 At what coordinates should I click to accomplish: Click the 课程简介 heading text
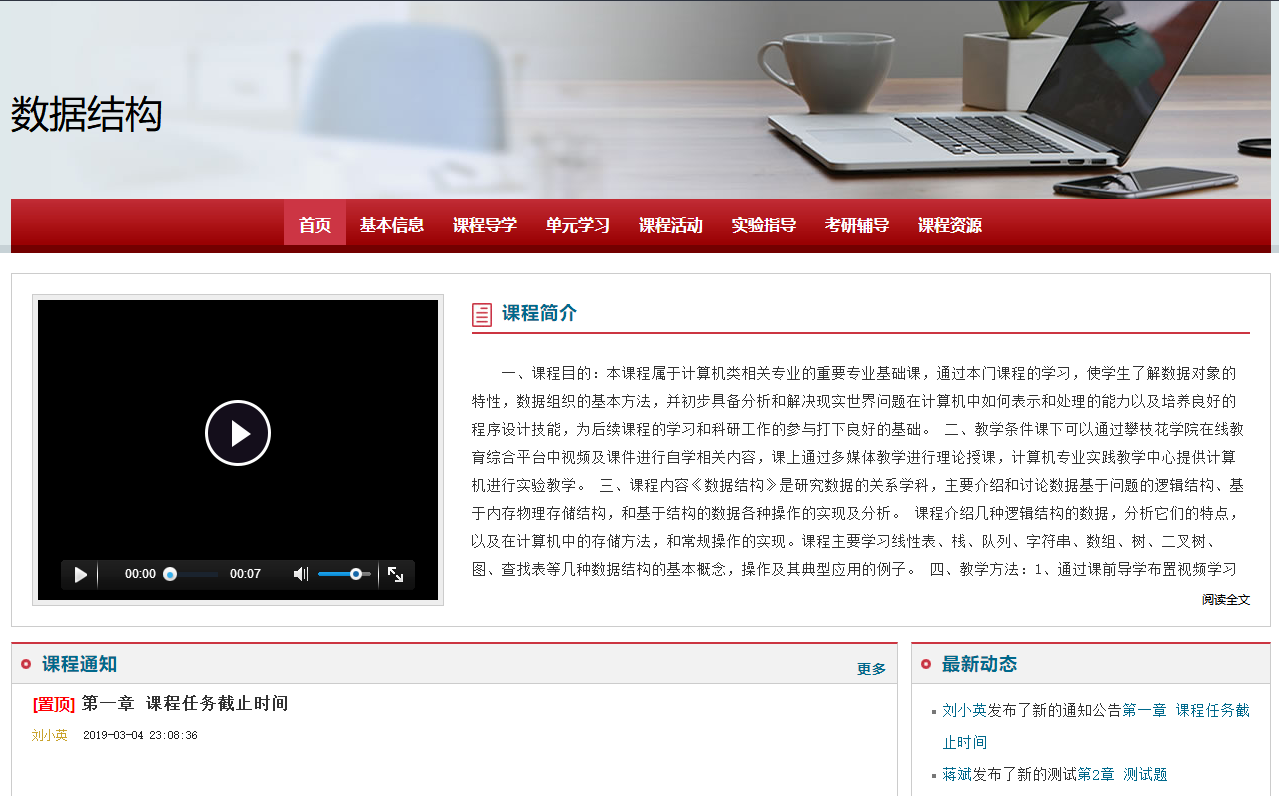click(x=539, y=313)
